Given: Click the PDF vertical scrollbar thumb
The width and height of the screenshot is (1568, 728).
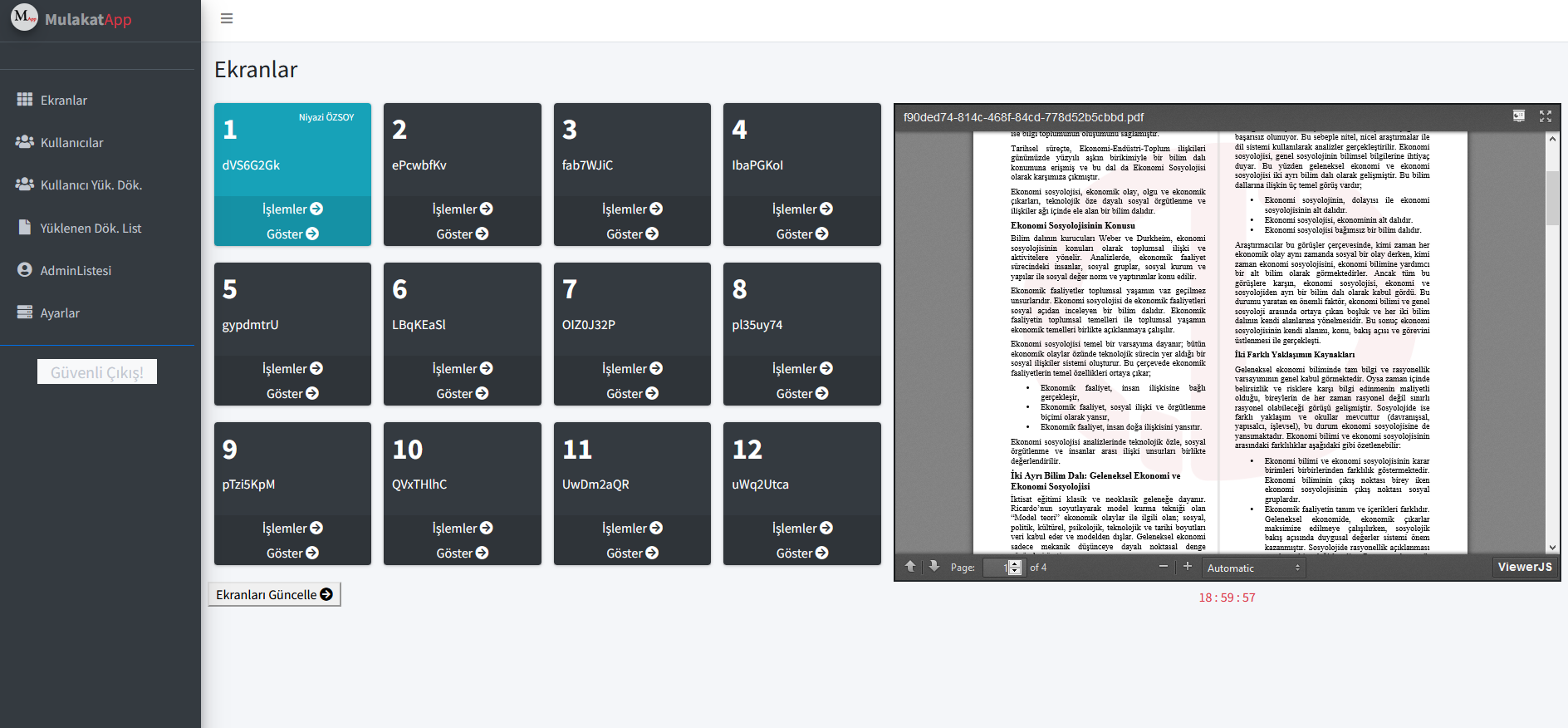Looking at the screenshot, I should 1552,198.
